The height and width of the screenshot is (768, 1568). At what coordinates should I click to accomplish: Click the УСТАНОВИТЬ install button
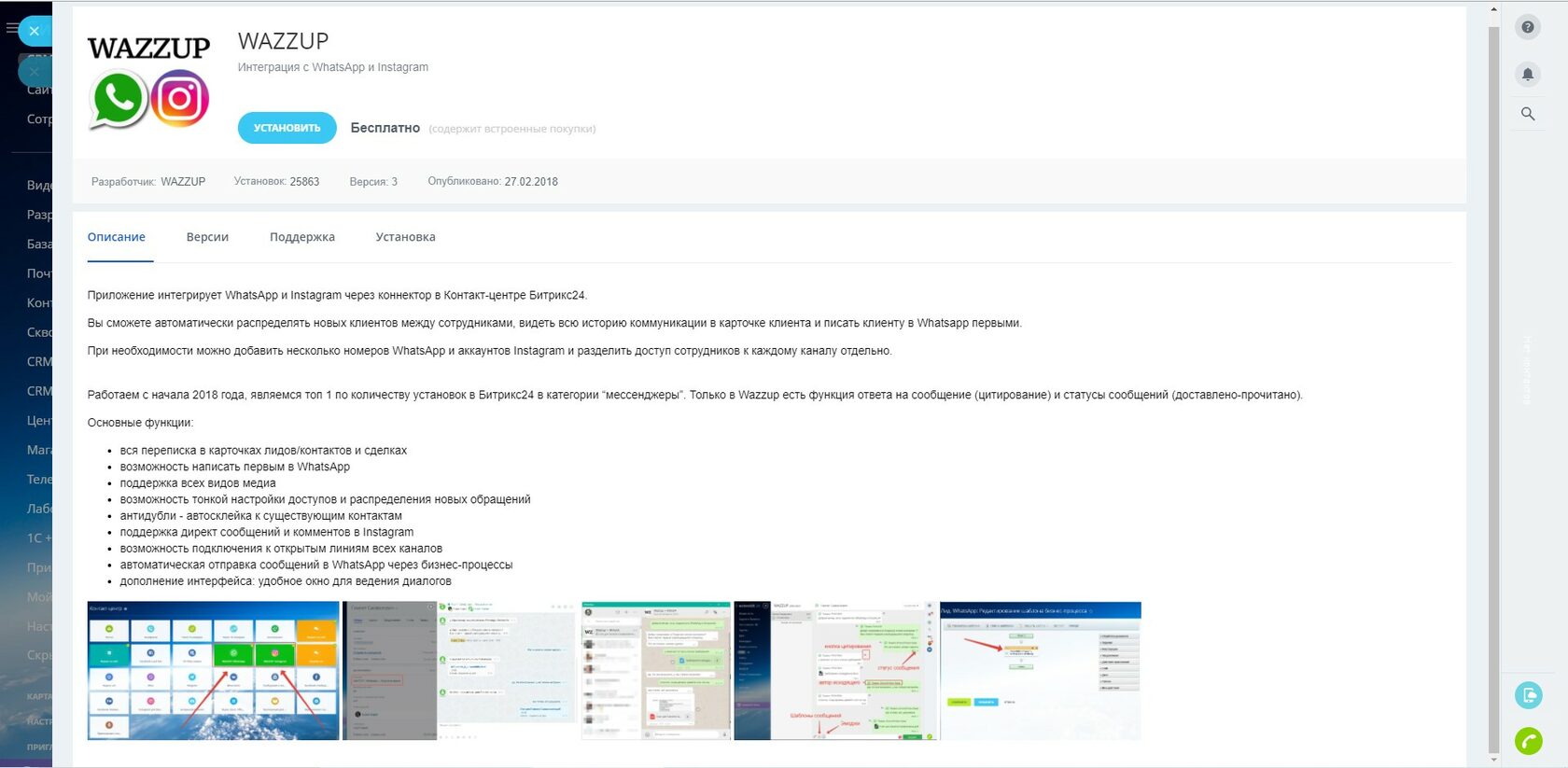coord(287,128)
